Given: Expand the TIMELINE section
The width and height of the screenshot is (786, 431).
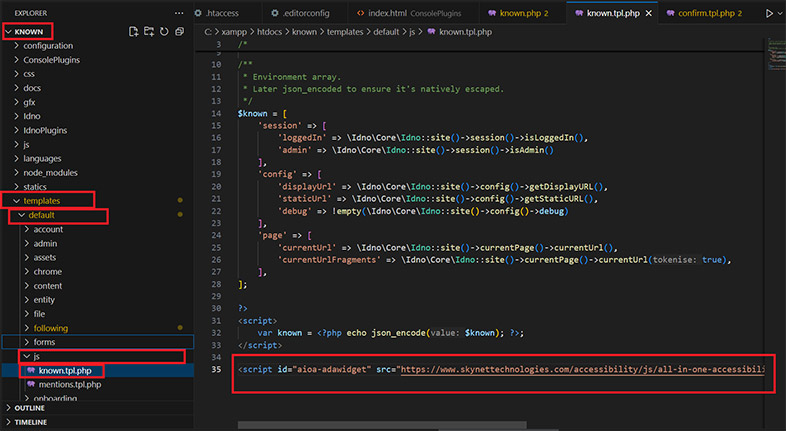Looking at the screenshot, I should coord(30,422).
